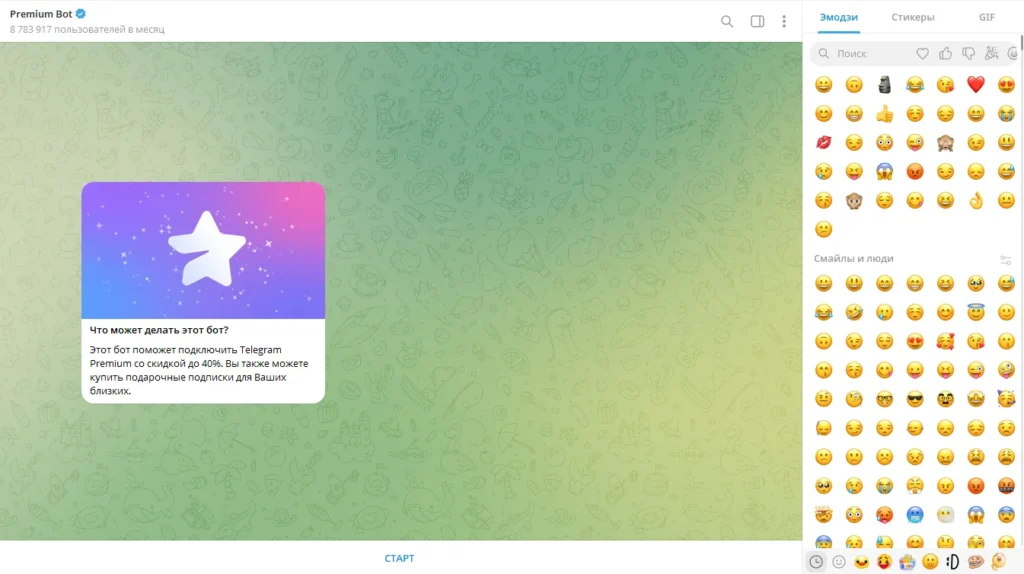Pick the rolling on floor laughing emoji

(x=854, y=312)
